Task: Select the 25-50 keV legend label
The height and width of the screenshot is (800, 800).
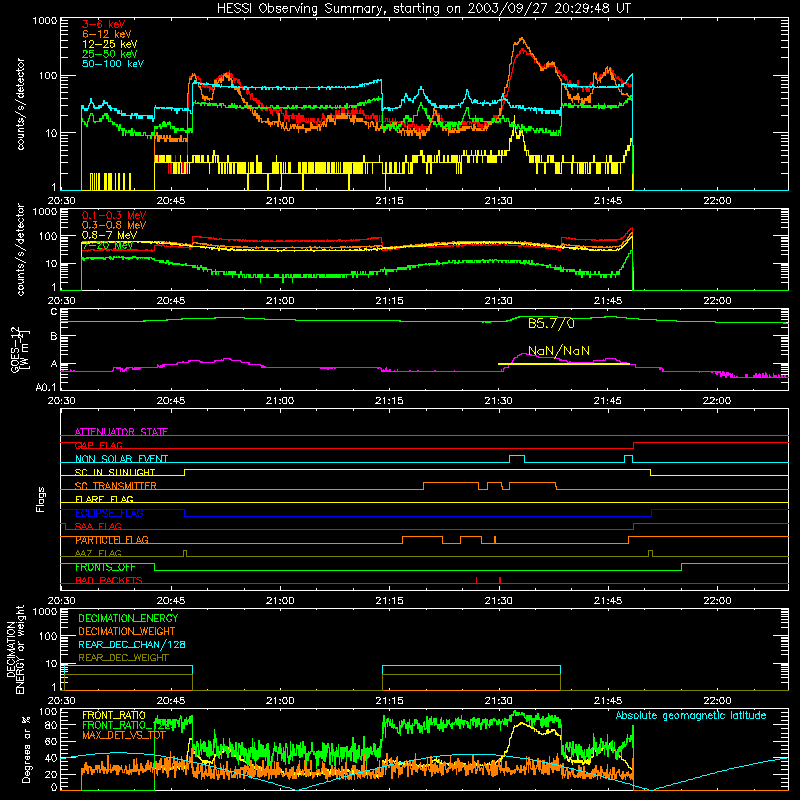Action: 110,54
